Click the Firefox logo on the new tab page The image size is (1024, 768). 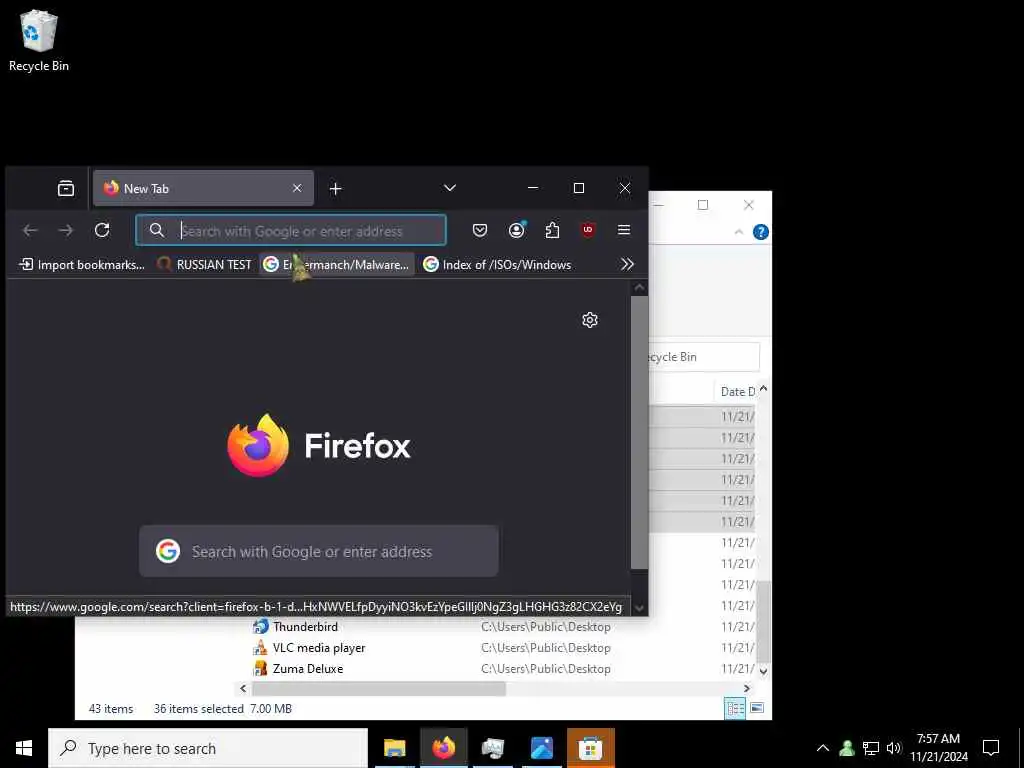point(257,445)
